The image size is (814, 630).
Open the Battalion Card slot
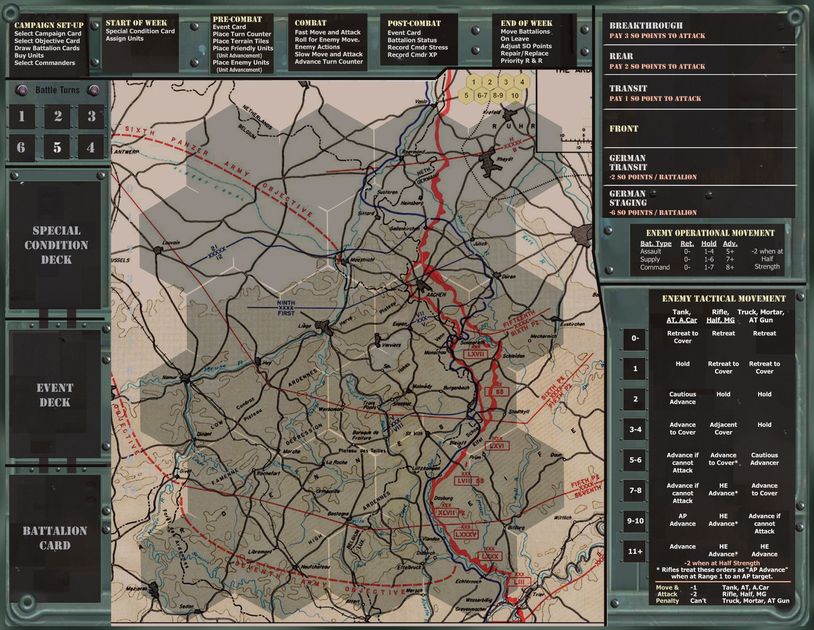(55, 538)
